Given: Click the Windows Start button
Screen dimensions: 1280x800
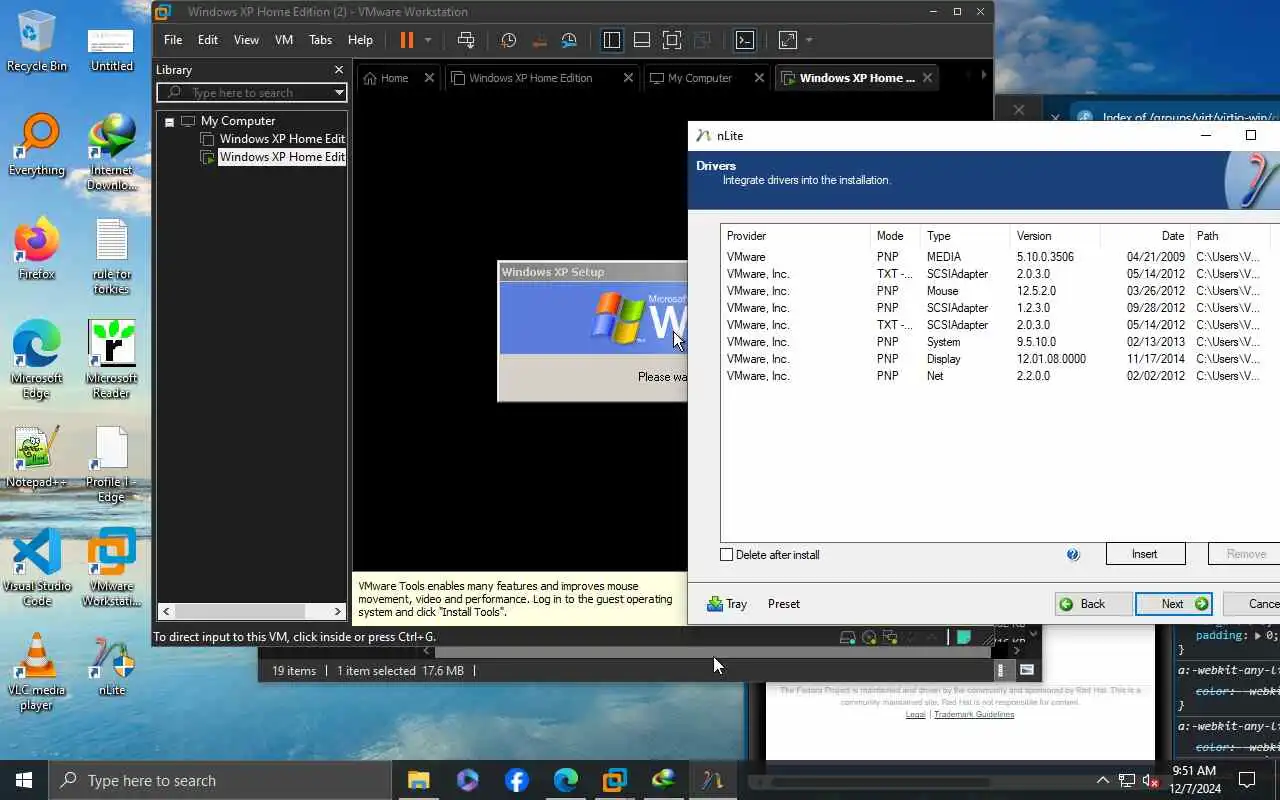Looking at the screenshot, I should pos(24,780).
